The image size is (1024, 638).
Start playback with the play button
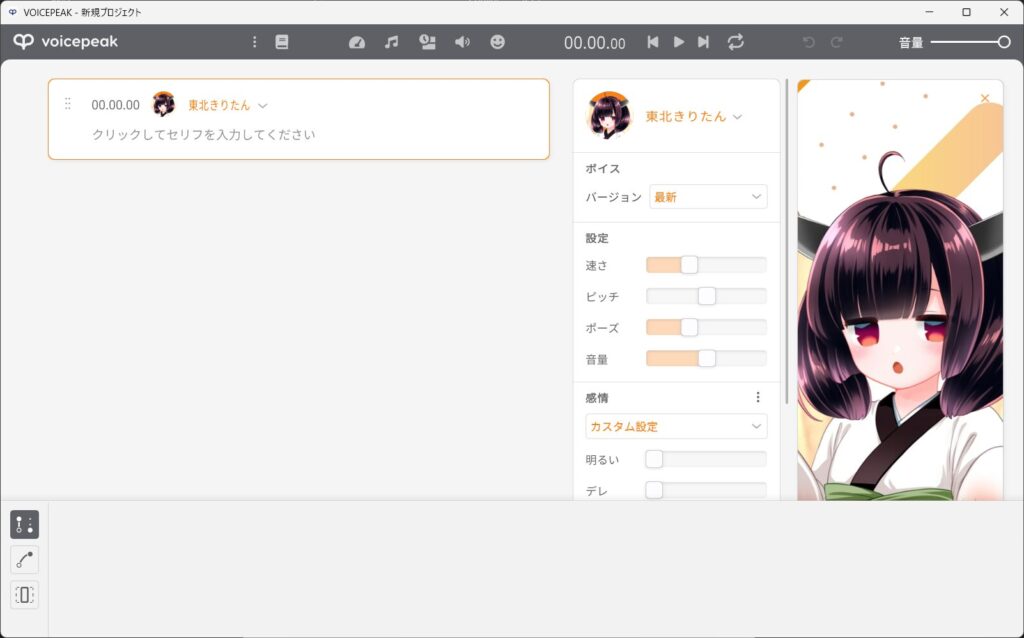tap(679, 42)
